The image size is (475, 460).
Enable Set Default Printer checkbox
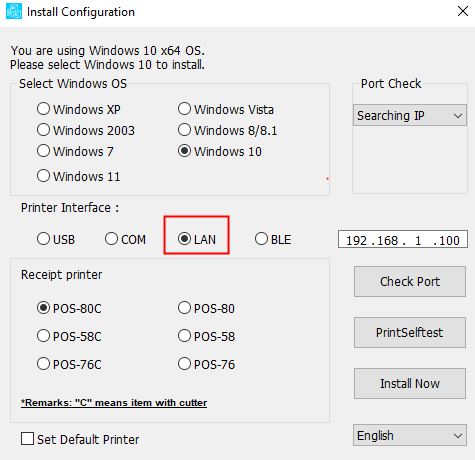tap(27, 439)
